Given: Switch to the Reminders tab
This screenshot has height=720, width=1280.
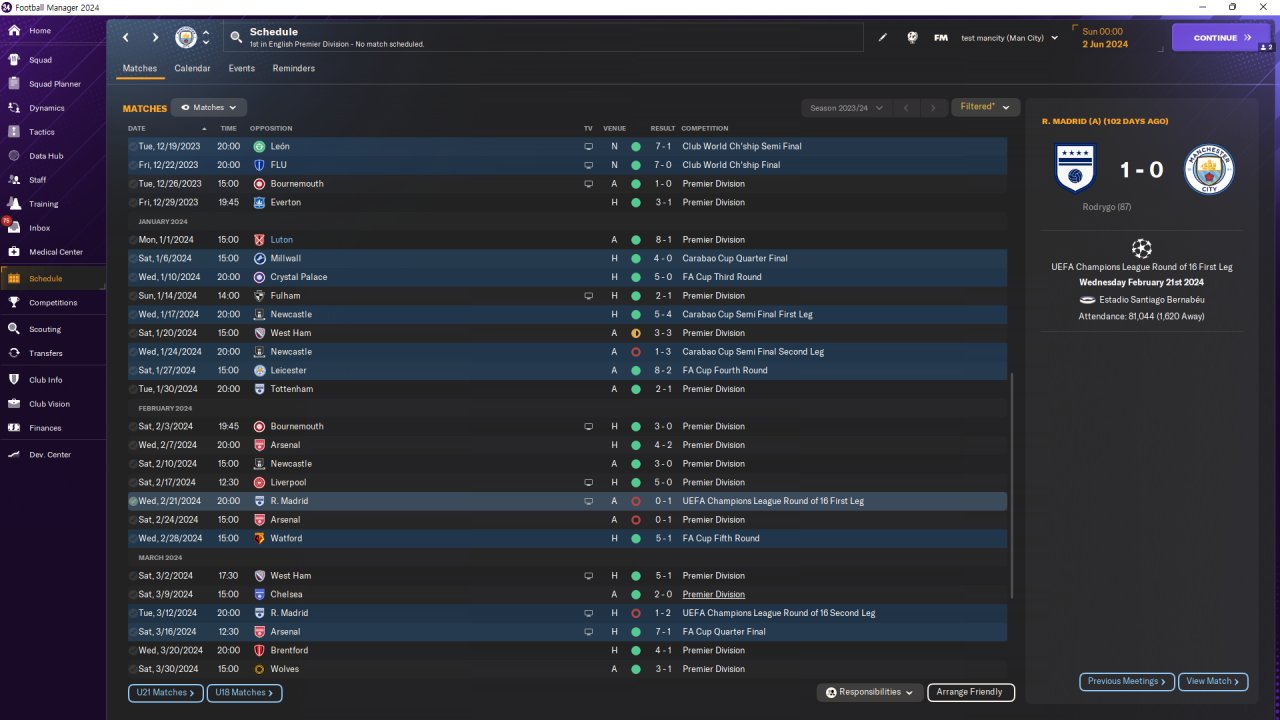Looking at the screenshot, I should [294, 69].
